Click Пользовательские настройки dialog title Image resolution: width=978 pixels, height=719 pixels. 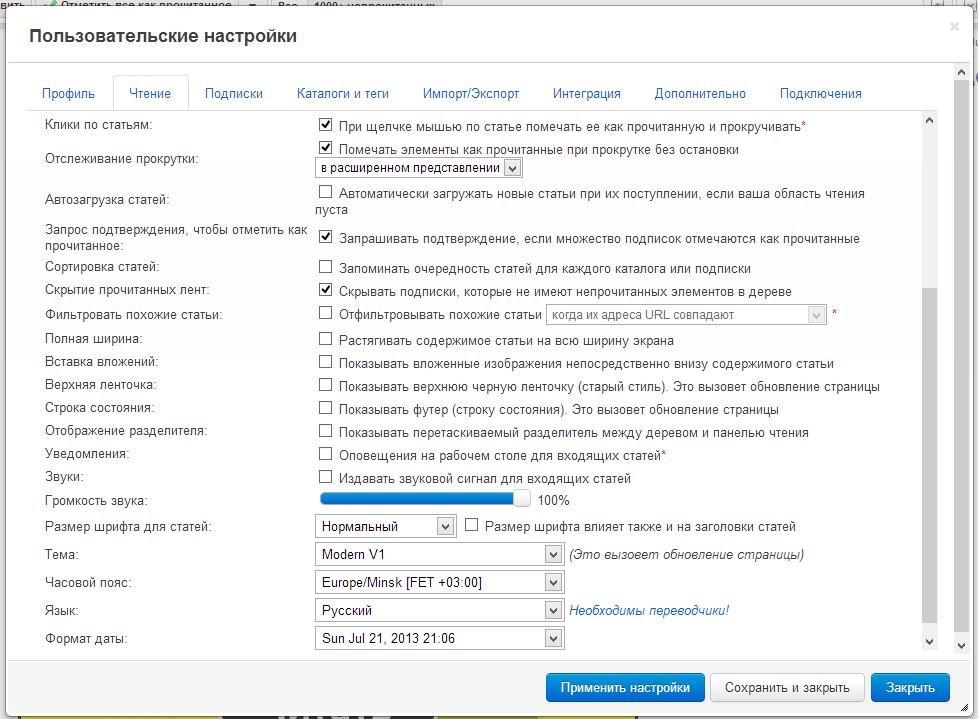coord(163,36)
